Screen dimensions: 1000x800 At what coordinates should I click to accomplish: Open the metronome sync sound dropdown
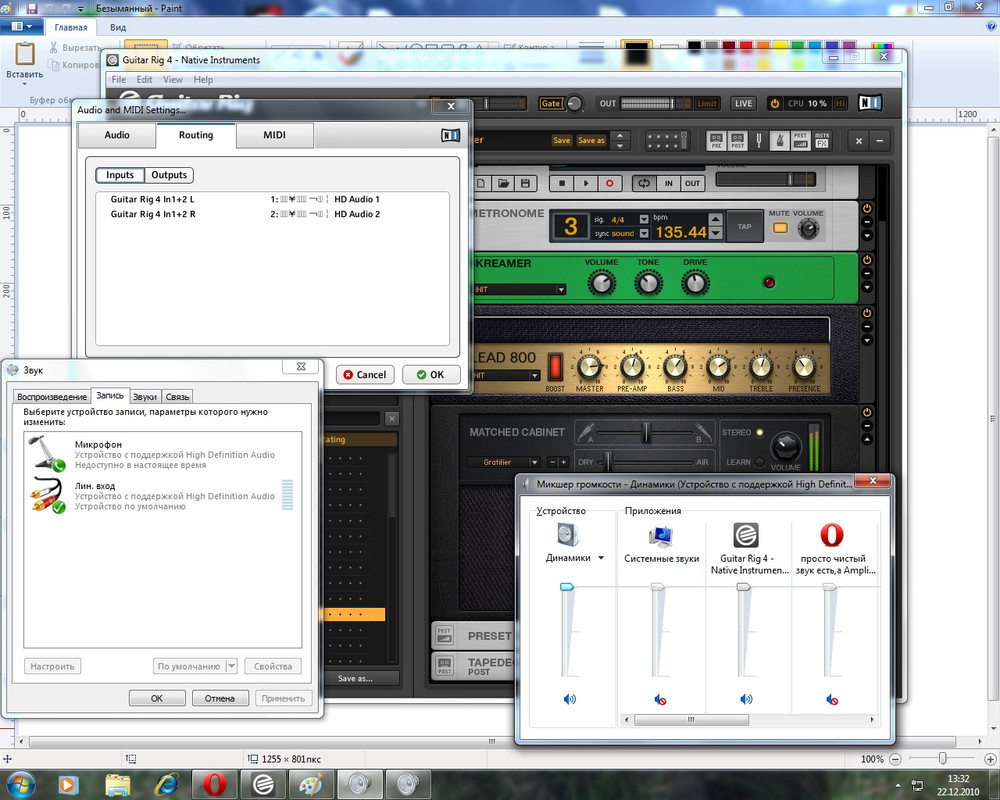[x=643, y=233]
